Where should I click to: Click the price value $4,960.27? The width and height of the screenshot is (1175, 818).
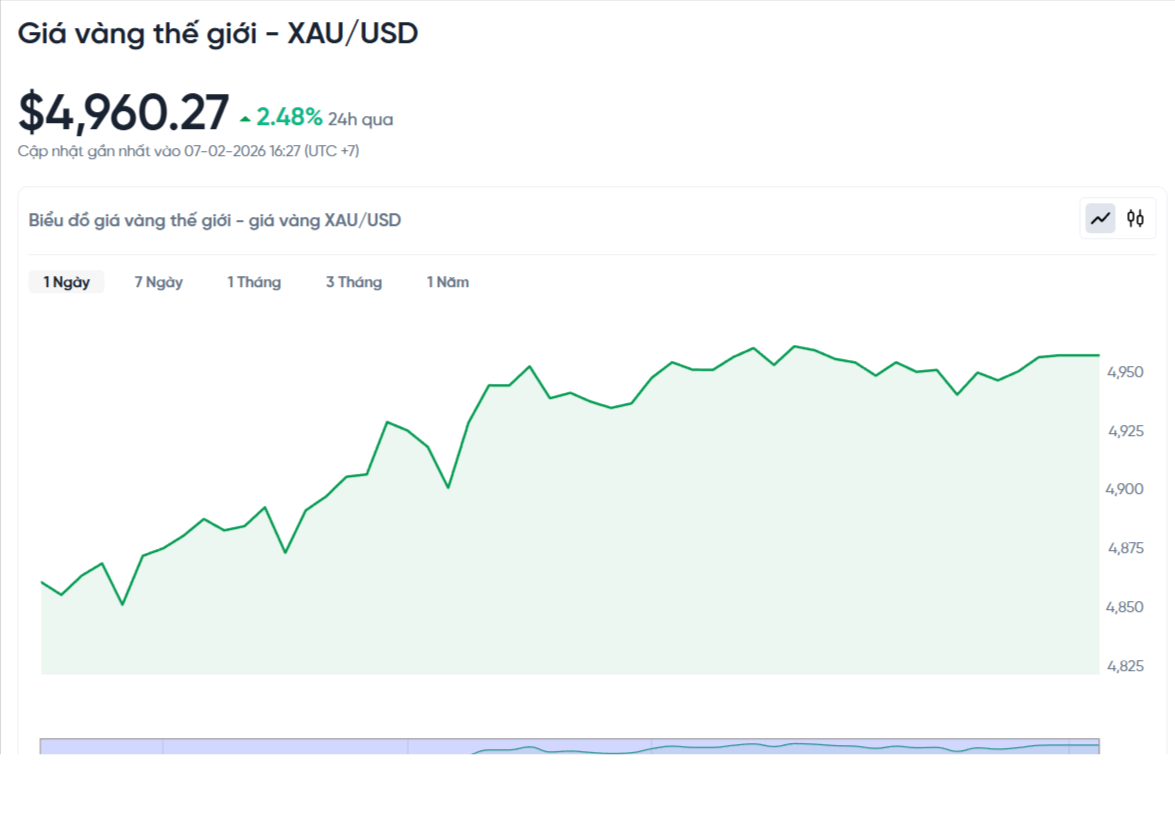124,112
